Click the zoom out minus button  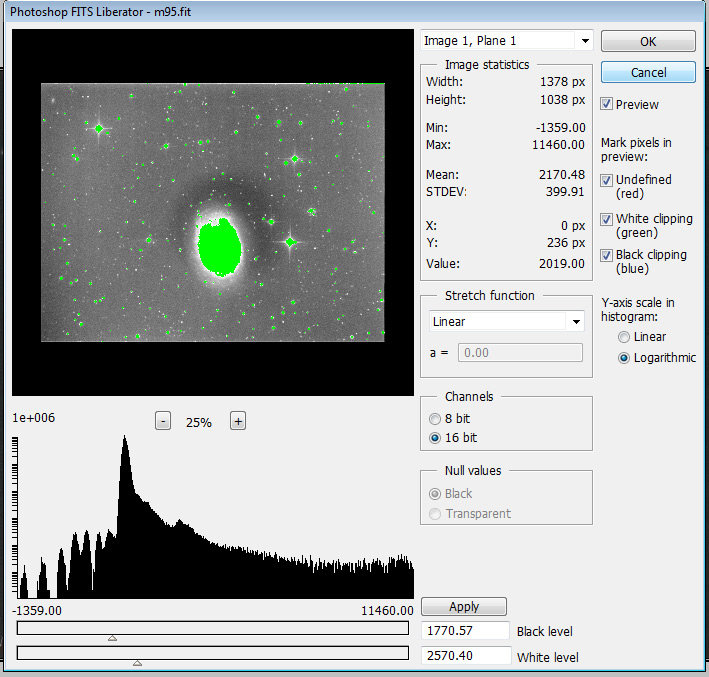[x=163, y=421]
